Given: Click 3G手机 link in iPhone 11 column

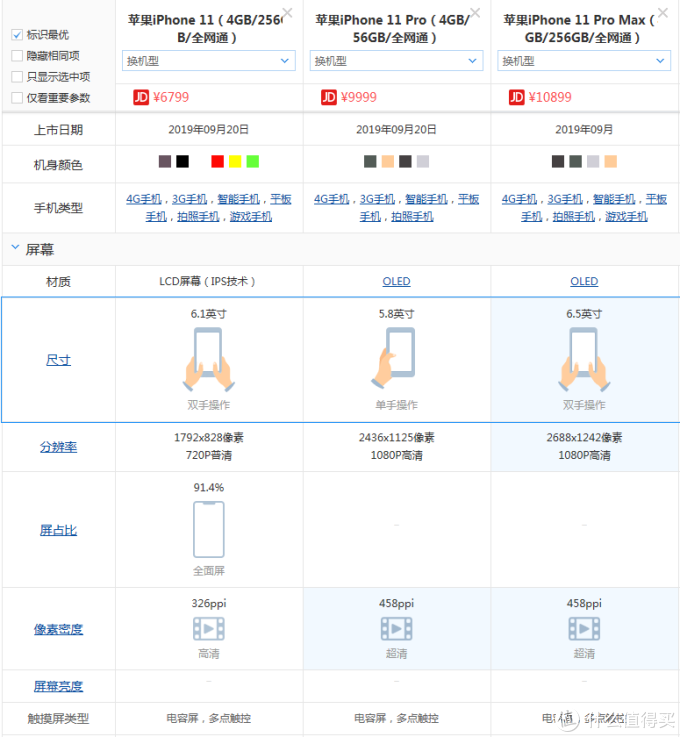Looking at the screenshot, I should point(189,199).
